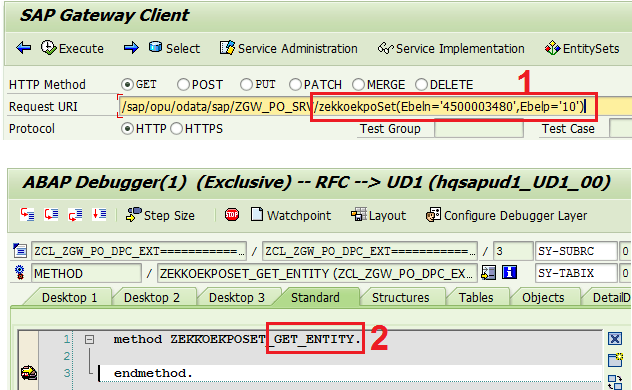Switch to the Objects tab

(x=543, y=297)
